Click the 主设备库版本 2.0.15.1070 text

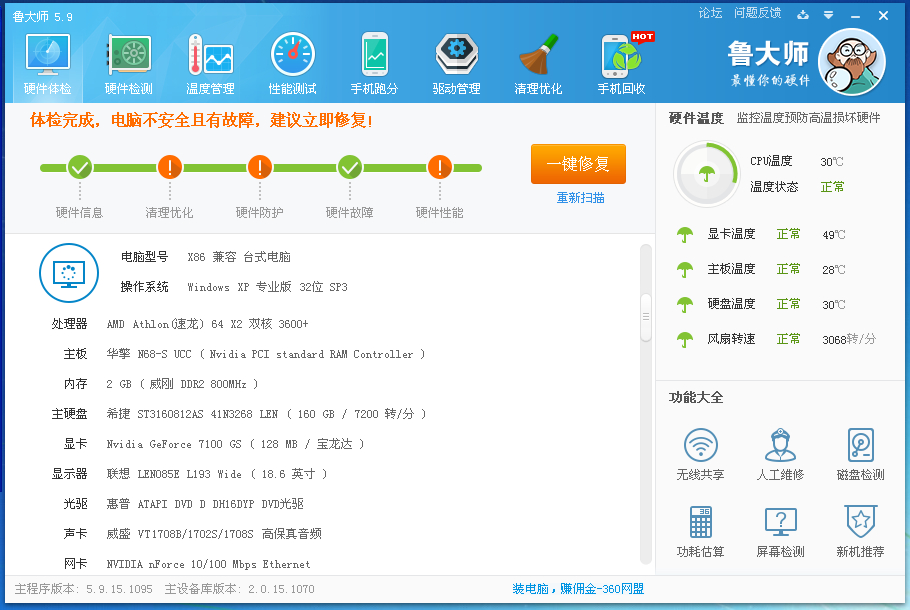point(240,589)
